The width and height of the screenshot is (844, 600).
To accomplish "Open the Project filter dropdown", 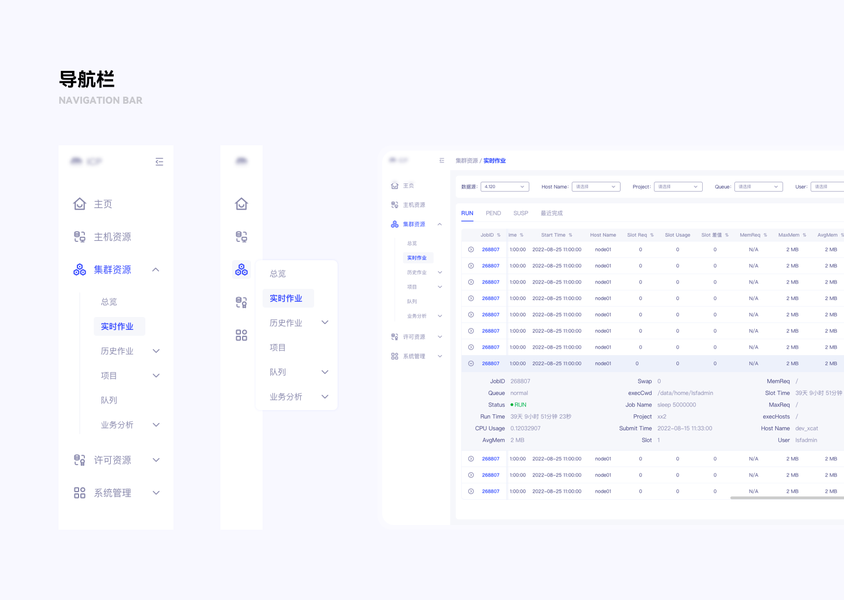I will [x=678, y=187].
